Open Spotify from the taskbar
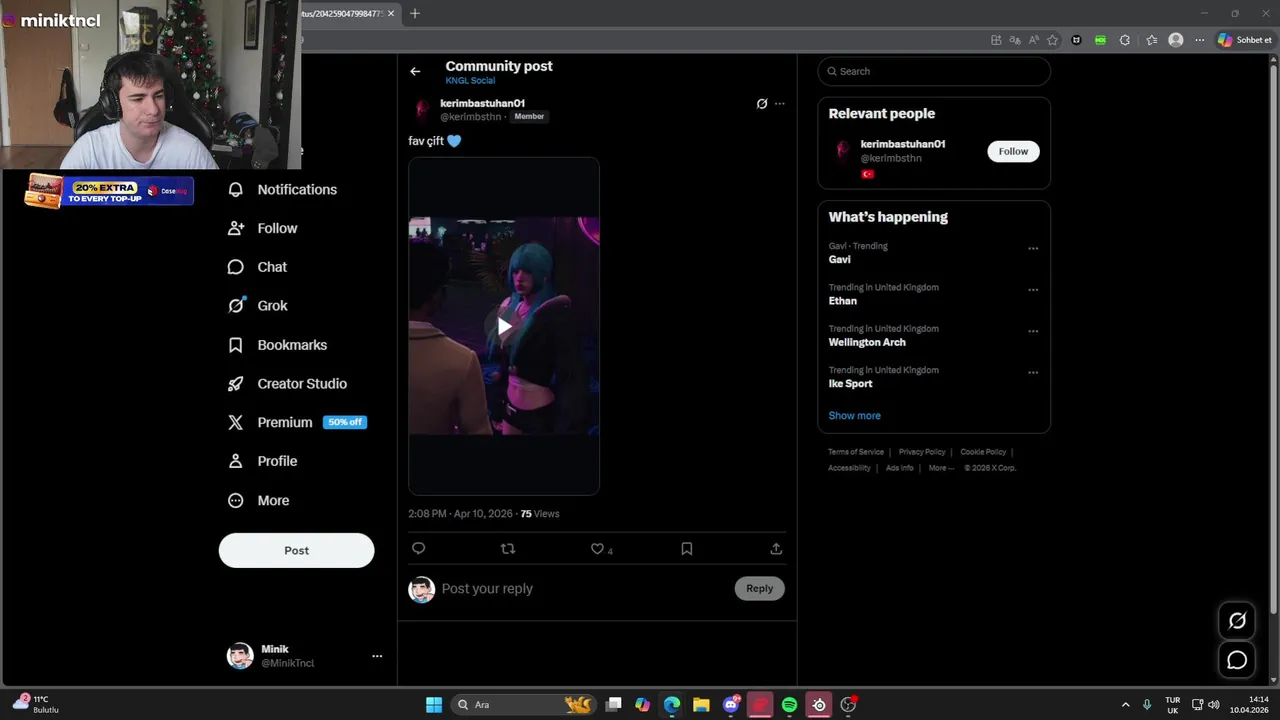 (x=789, y=705)
